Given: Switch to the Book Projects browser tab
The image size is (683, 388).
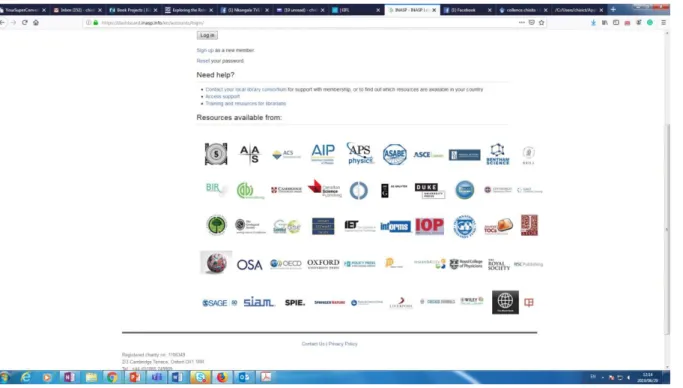Looking at the screenshot, I should tap(133, 10).
